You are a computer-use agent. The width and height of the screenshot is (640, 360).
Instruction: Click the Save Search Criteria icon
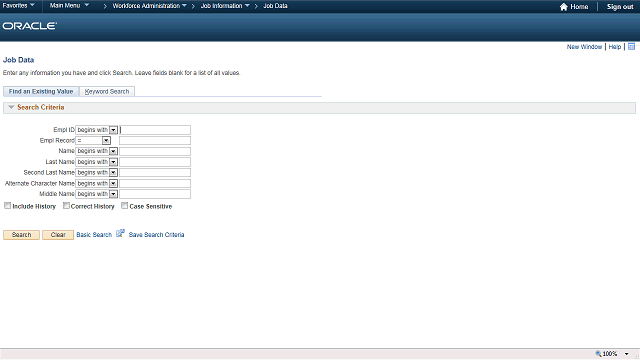tap(120, 233)
